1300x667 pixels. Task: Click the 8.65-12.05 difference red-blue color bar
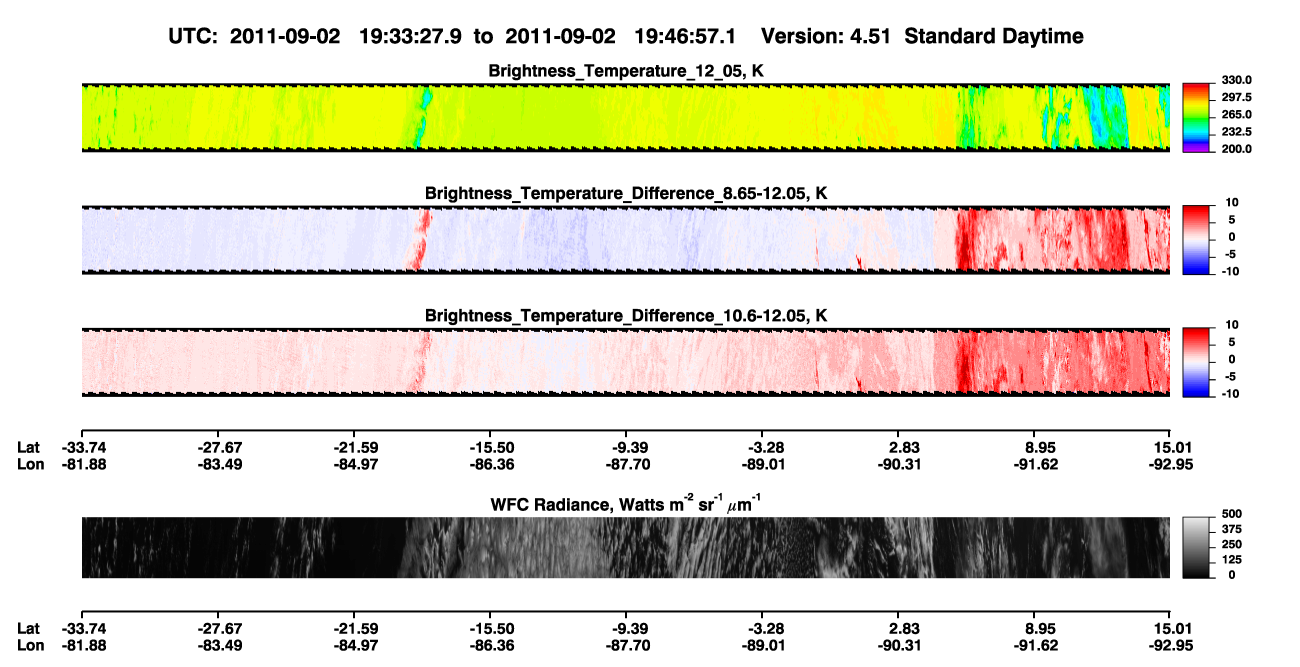[x=1196, y=238]
